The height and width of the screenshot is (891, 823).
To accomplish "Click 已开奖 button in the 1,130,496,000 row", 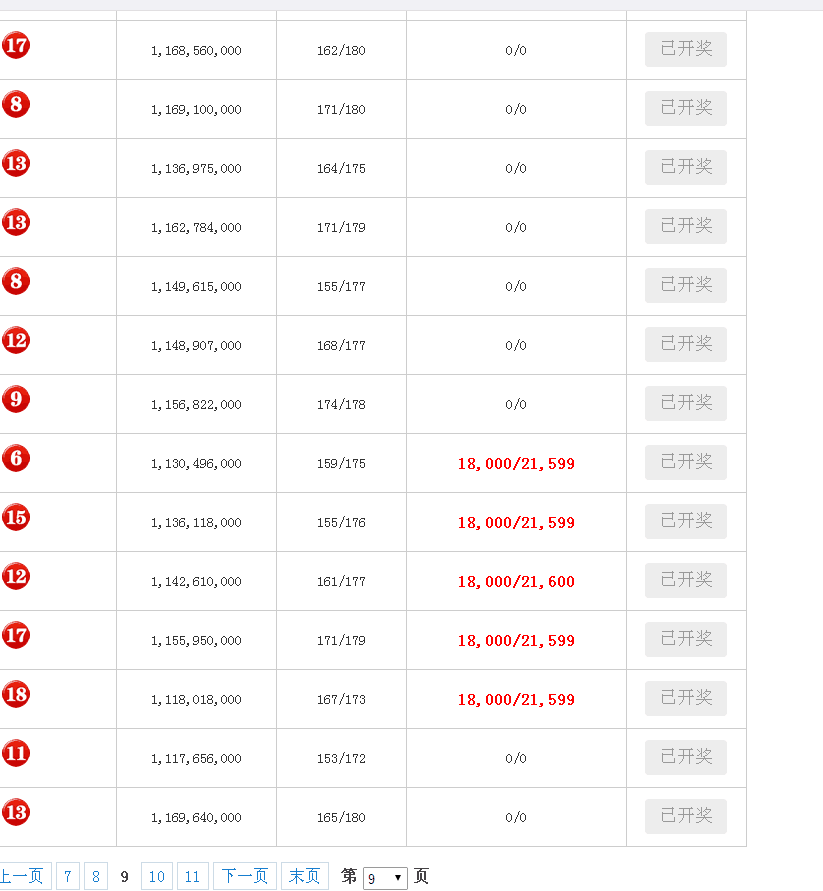I will pos(686,462).
